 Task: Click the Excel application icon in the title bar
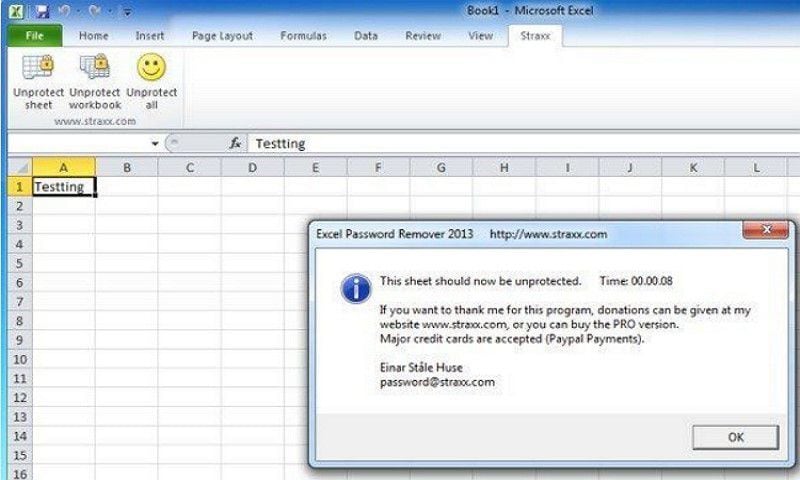coord(16,11)
